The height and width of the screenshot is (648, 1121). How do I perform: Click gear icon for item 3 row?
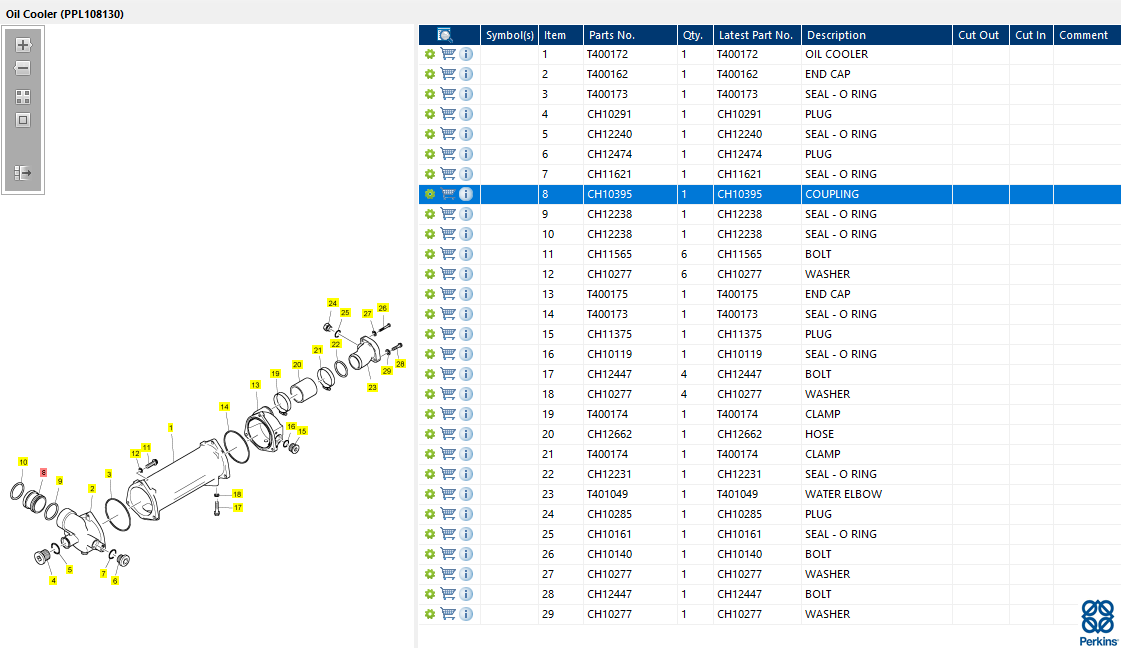430,94
